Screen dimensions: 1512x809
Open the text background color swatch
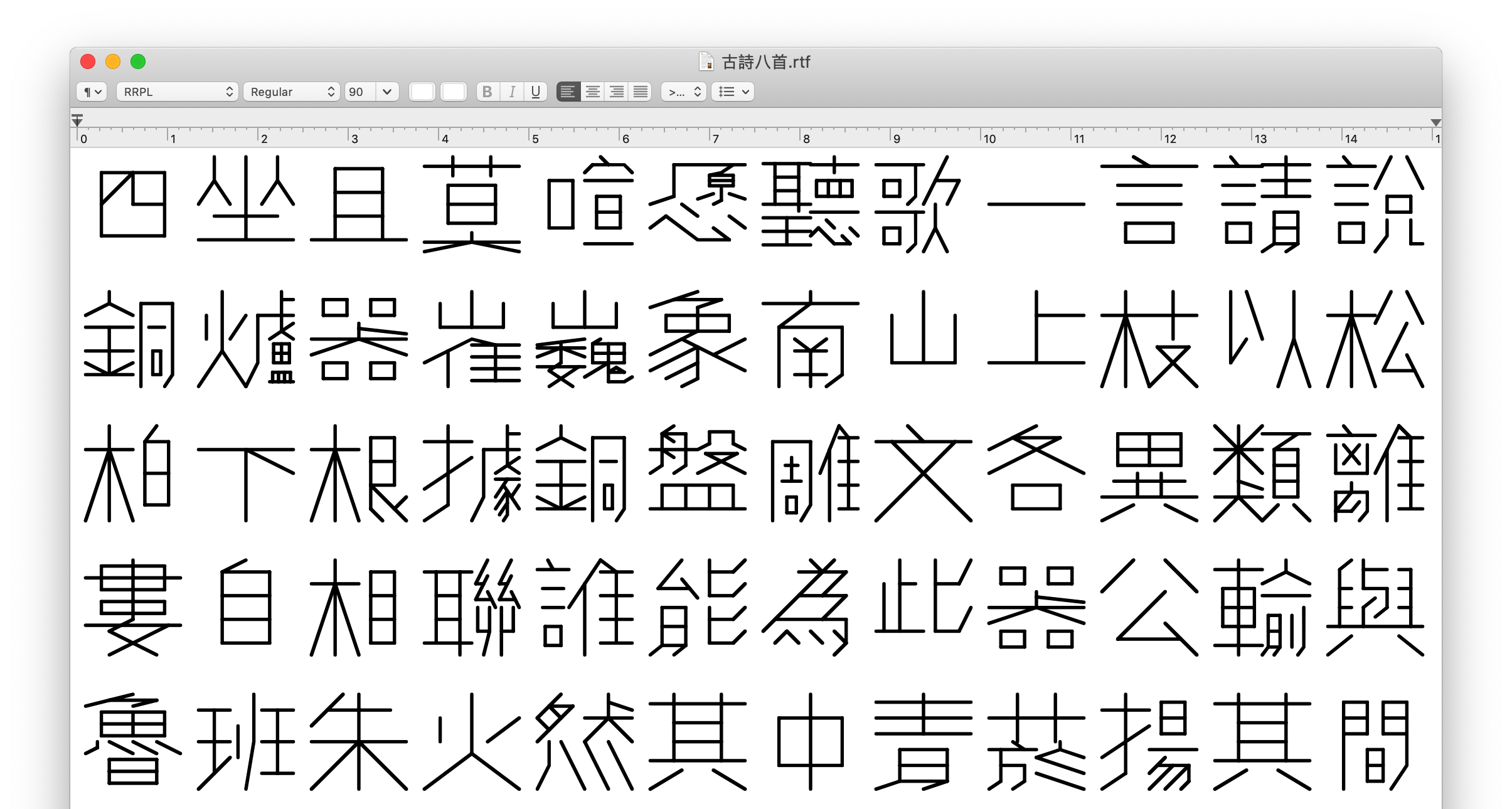click(x=453, y=92)
